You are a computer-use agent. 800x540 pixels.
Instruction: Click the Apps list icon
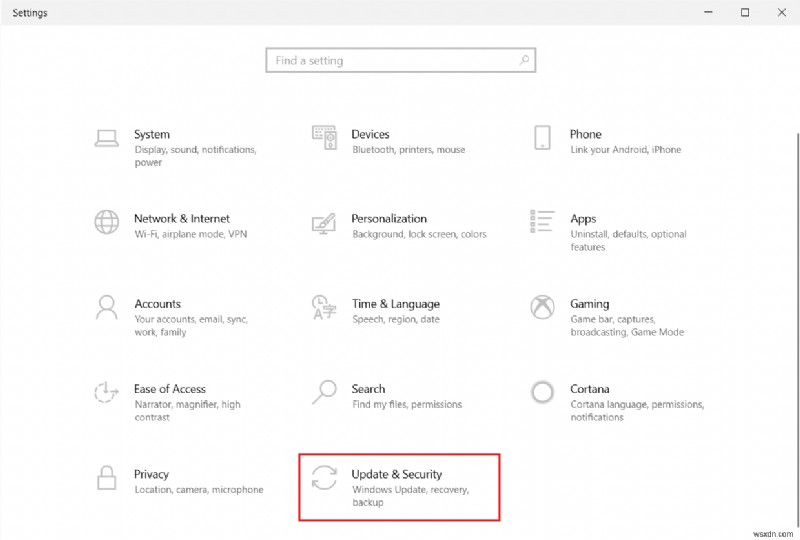tap(542, 221)
